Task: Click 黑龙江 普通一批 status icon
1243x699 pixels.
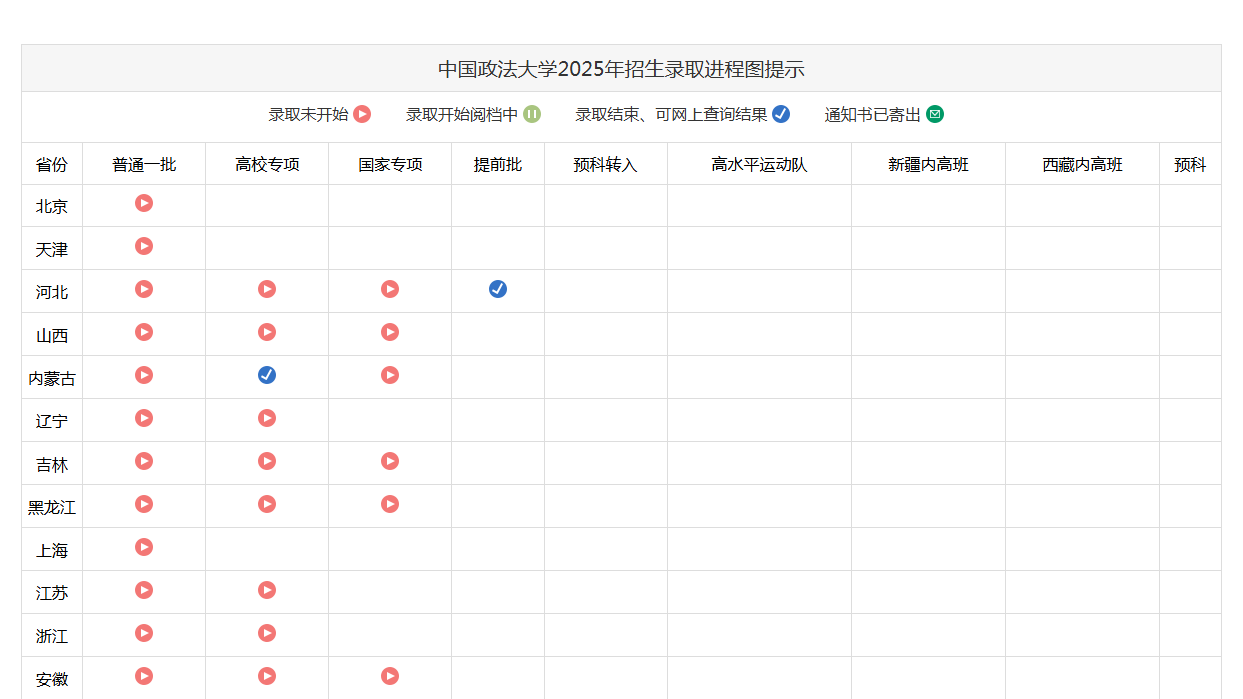Action: click(x=144, y=504)
